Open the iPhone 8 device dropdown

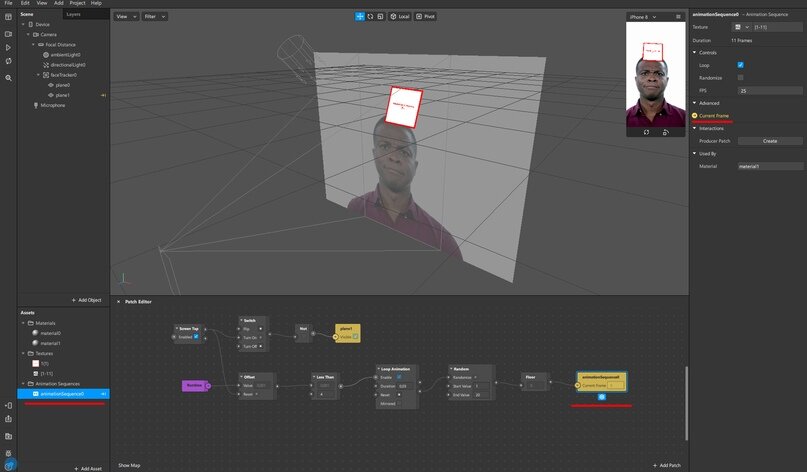642,17
